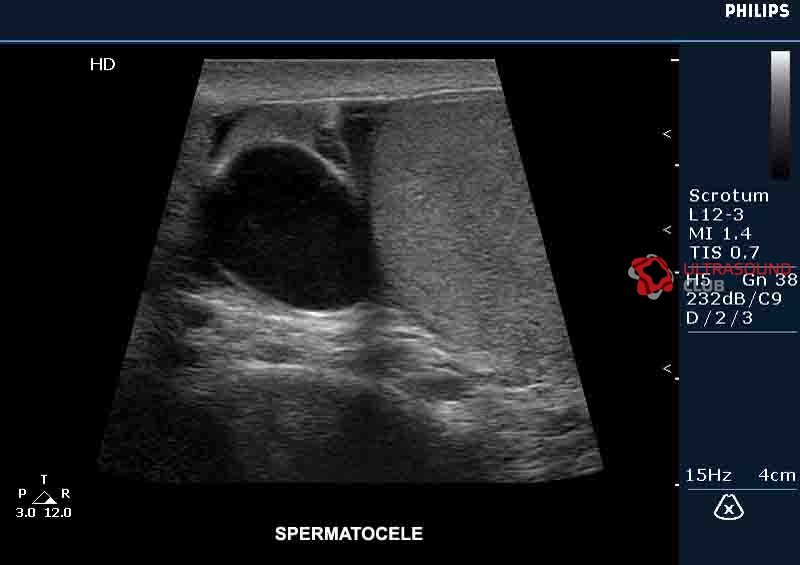Click the D/2/3 setting
Screen dimensions: 800x565
719,318
